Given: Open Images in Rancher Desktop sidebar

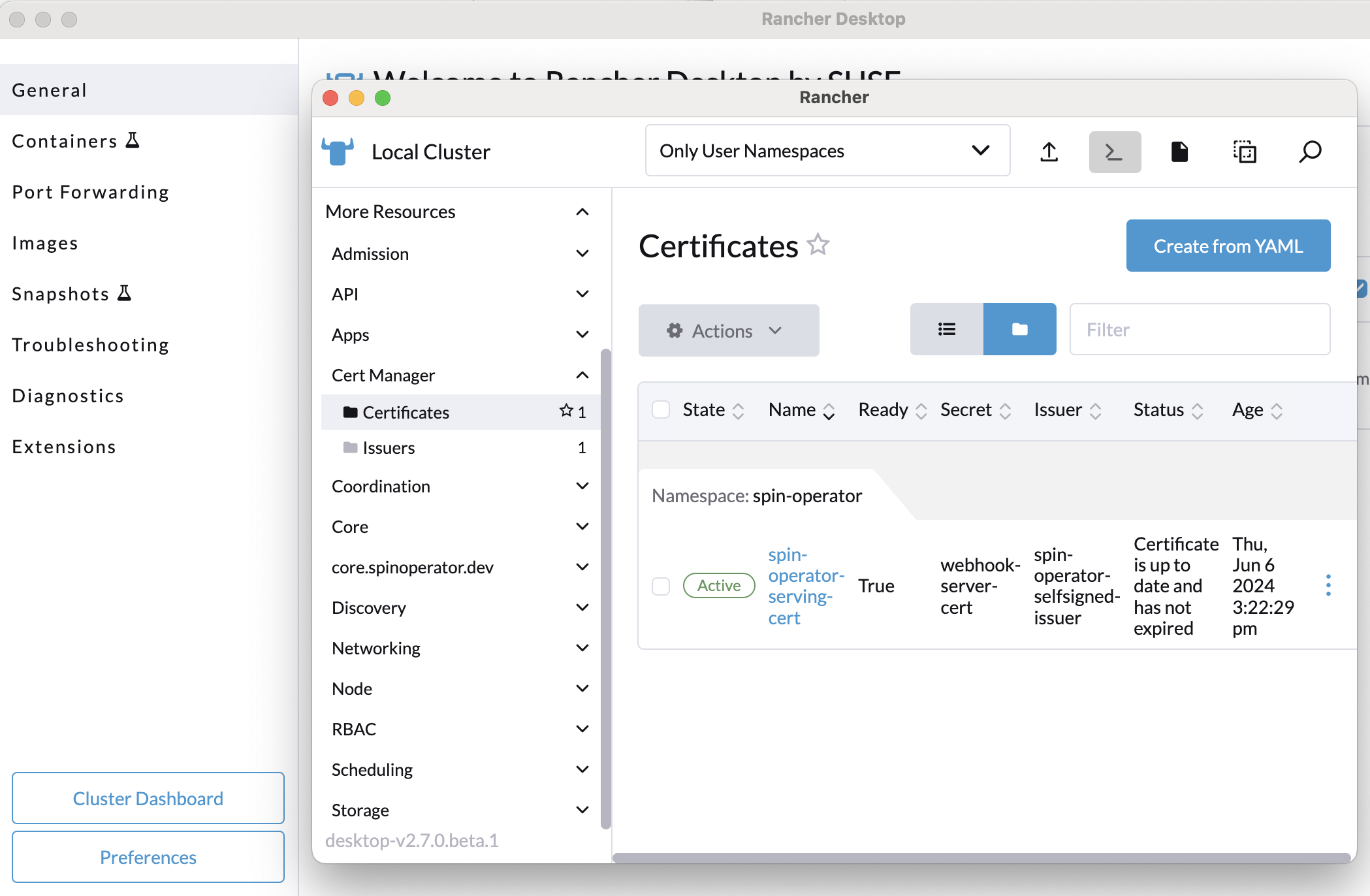Looking at the screenshot, I should point(149,242).
